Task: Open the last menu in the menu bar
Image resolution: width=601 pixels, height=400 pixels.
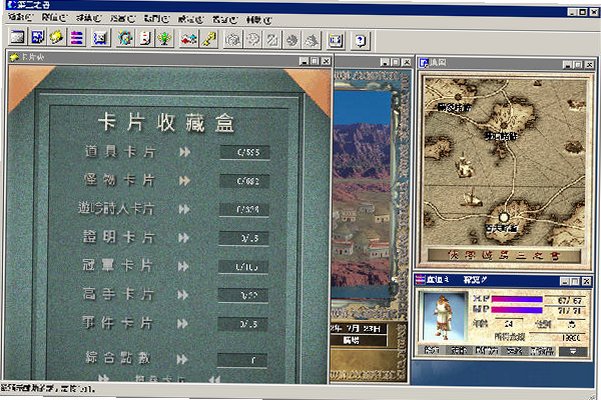Action: pyautogui.click(x=259, y=20)
